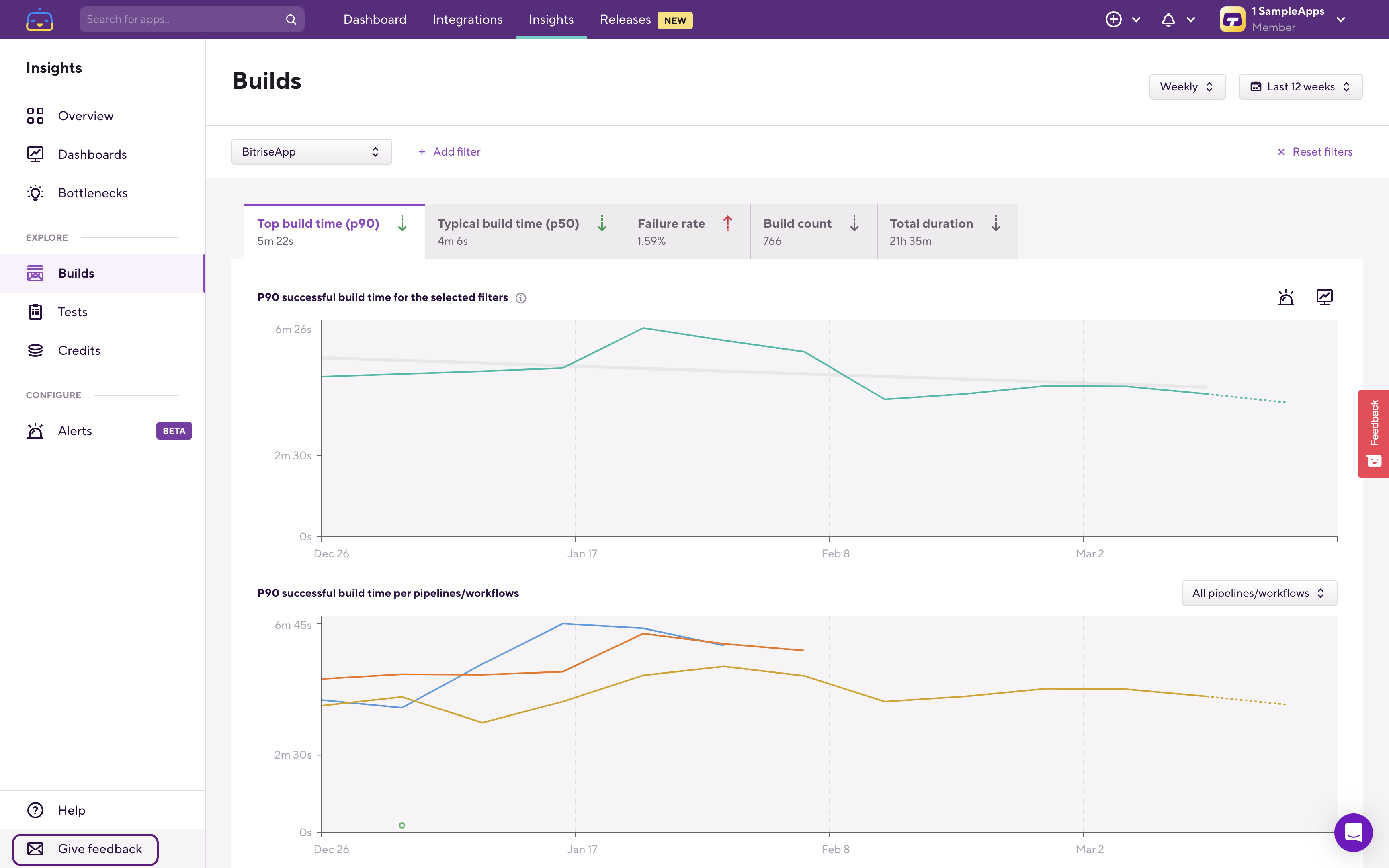Open the plus add-new menu icon
1389x868 pixels.
coord(1113,20)
